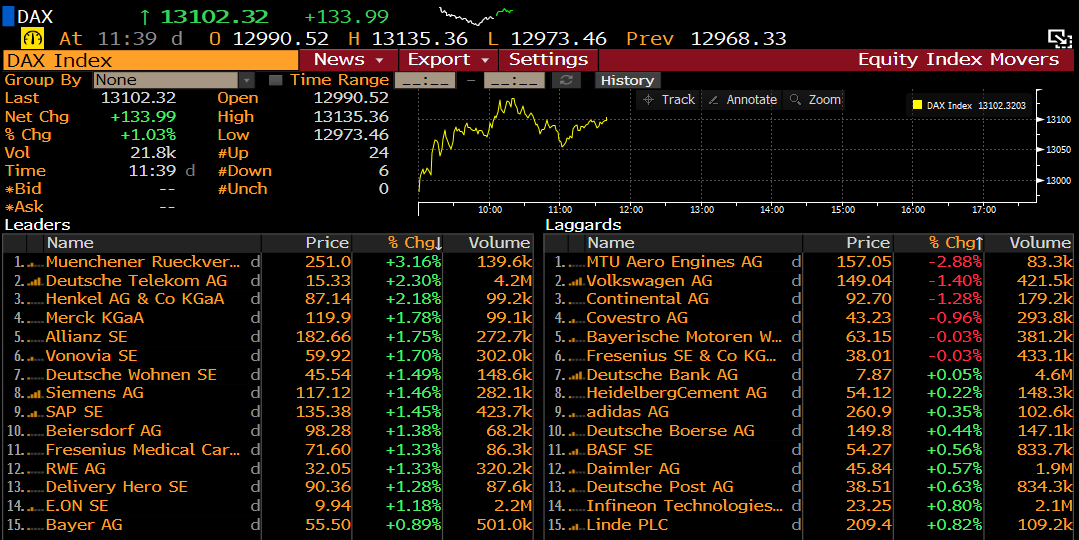Screen dimensions: 1079x540
Task: Click the volume bar icon beside Deutsche Post AG
Action: coord(575,488)
